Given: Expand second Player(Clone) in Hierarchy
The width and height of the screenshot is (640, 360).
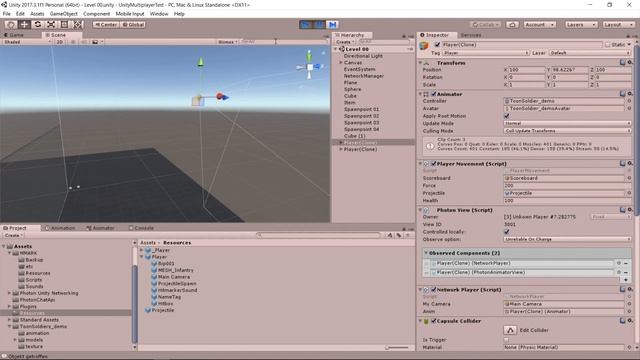Looking at the screenshot, I should point(341,149).
